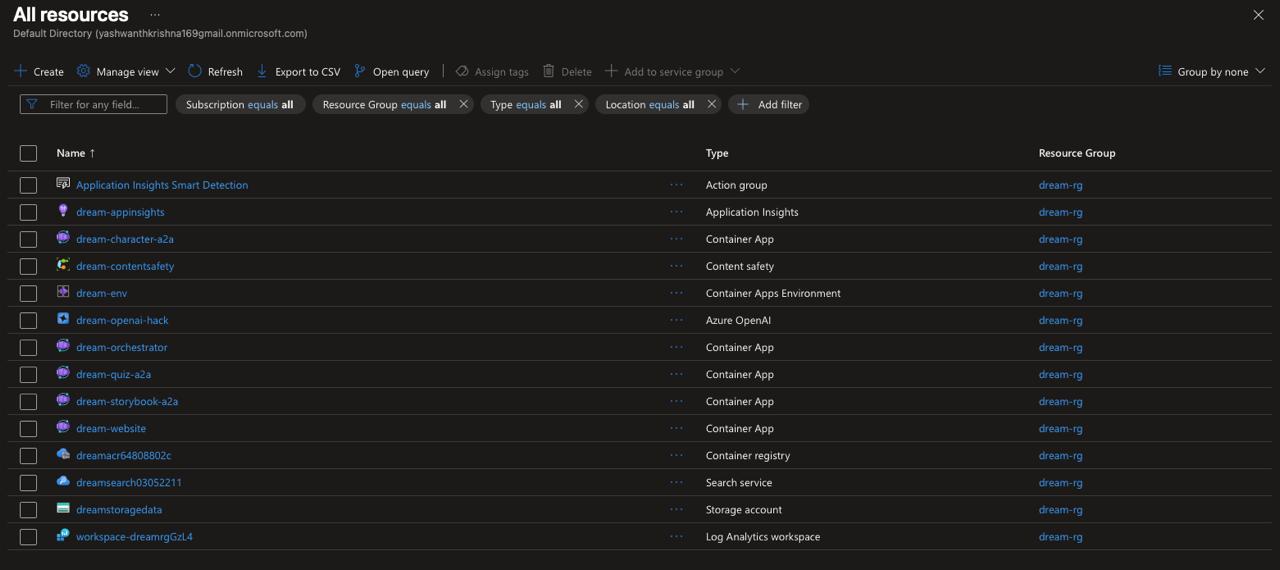Viewport: 1280px width, 570px height.
Task: Remove the Location equals all filter
Action: click(711, 104)
